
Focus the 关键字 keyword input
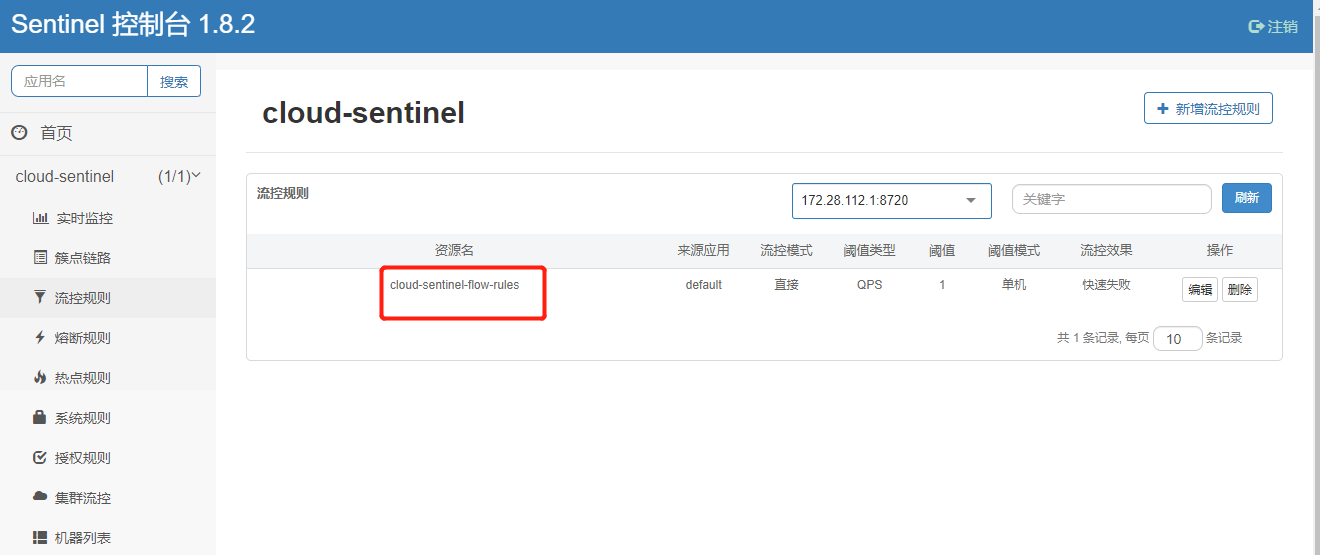[1112, 199]
